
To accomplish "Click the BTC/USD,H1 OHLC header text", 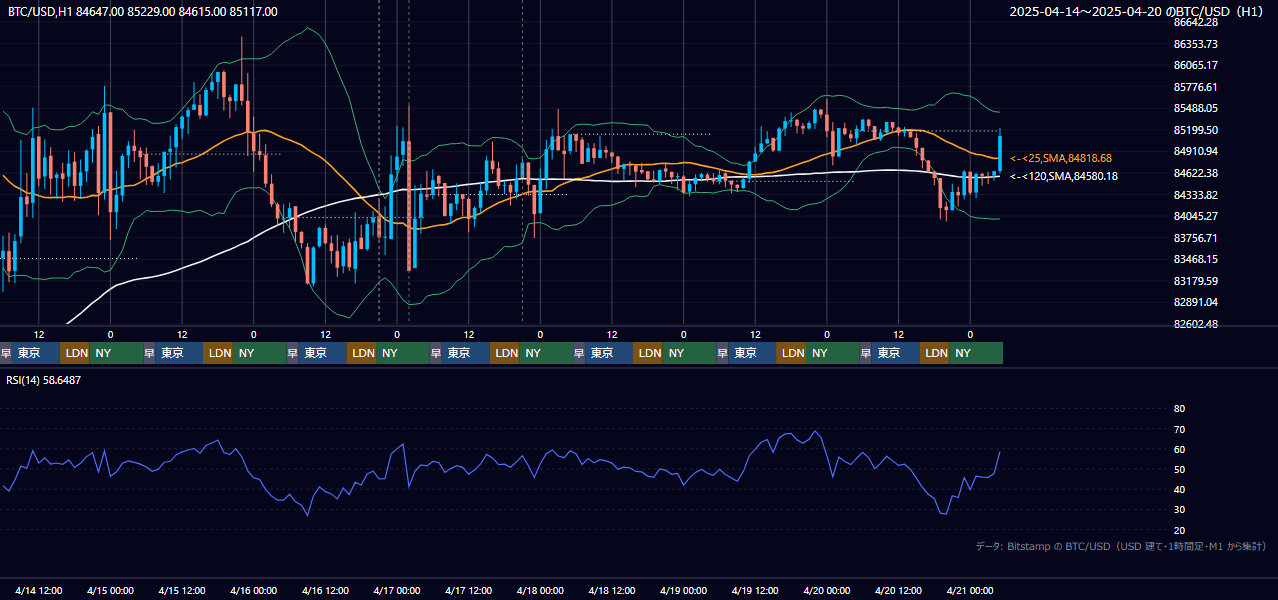I will (x=143, y=12).
